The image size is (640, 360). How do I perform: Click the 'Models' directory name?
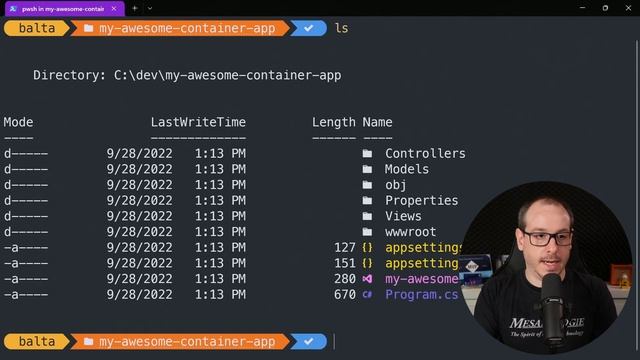407,169
